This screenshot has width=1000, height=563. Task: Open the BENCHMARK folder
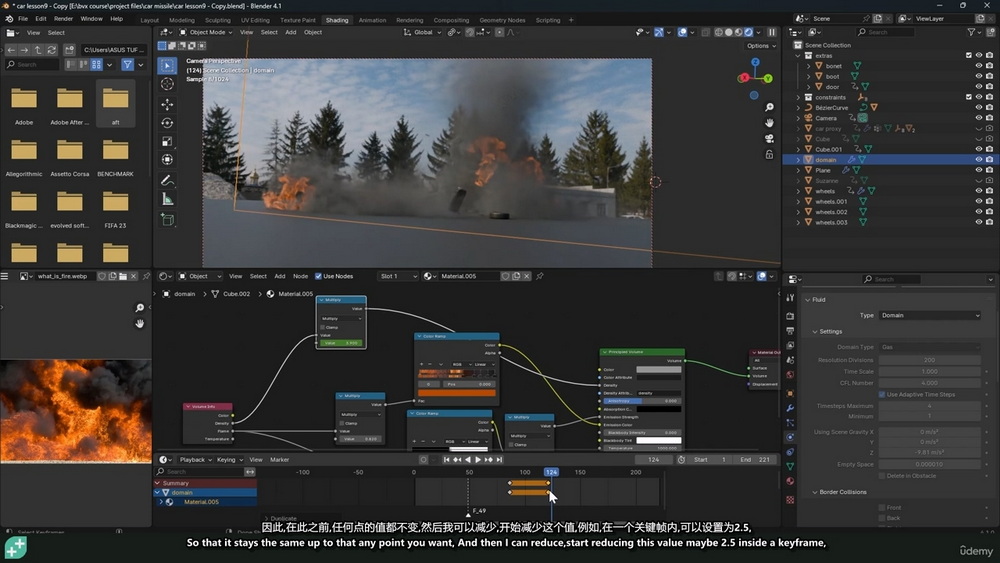pos(115,157)
